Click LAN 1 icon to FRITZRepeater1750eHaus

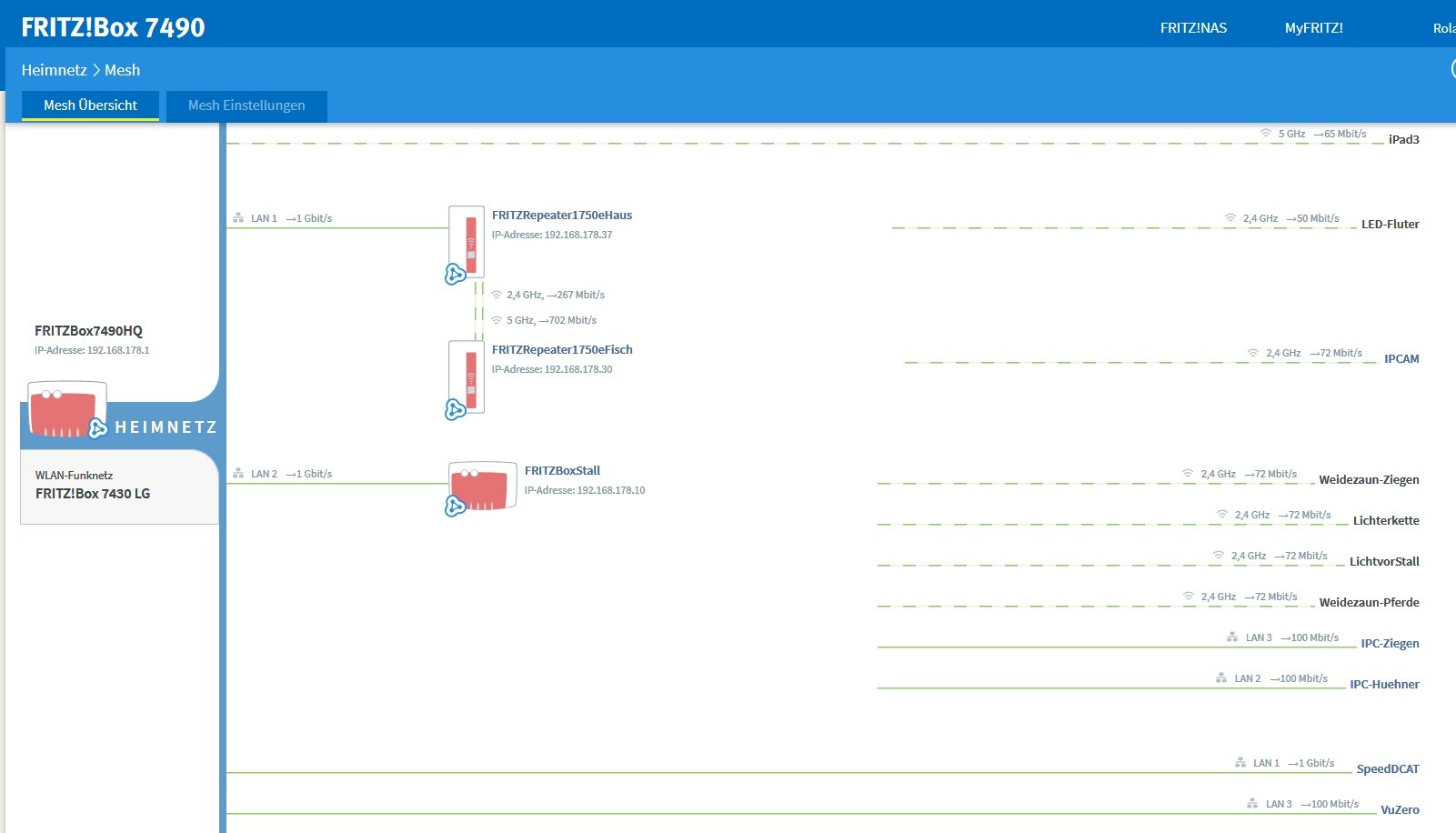click(238, 218)
